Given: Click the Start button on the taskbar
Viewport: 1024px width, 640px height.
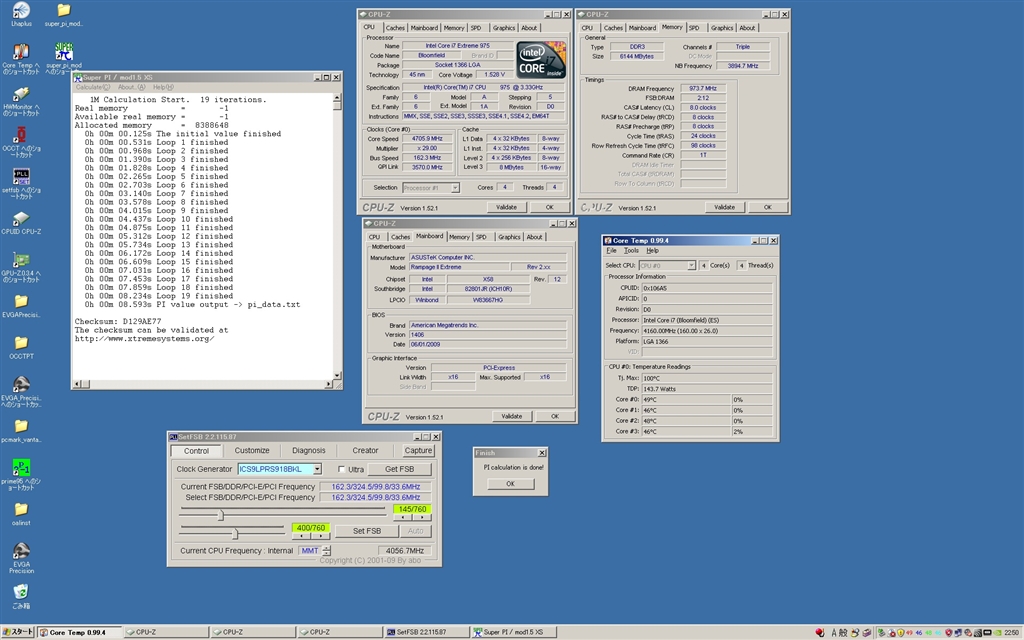Looking at the screenshot, I should (19, 632).
